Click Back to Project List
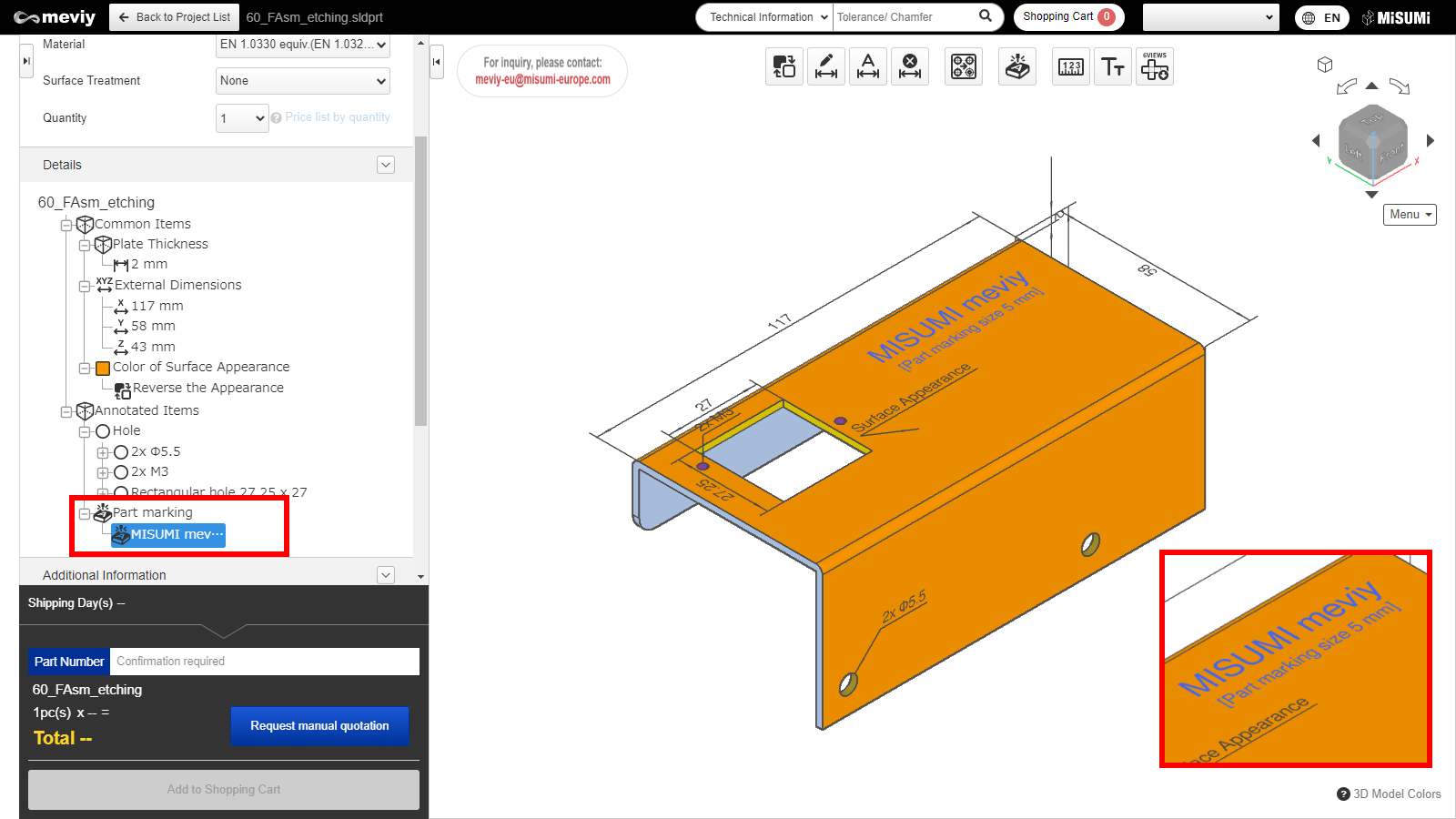The width and height of the screenshot is (1456, 819). tap(175, 17)
